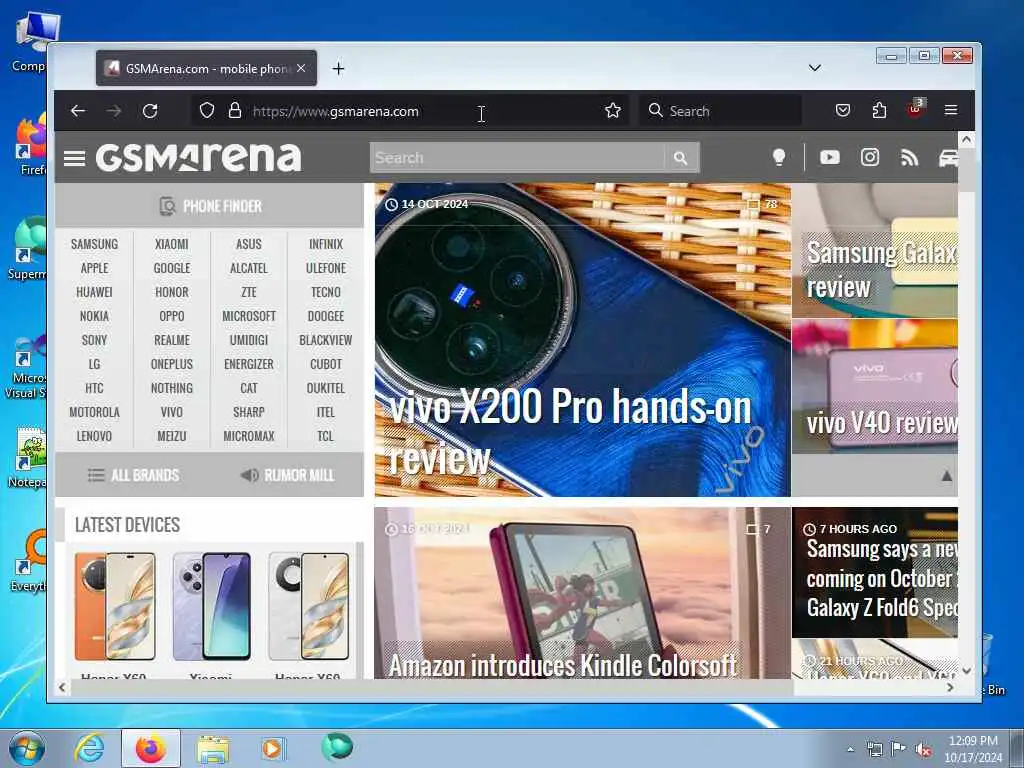1024x768 pixels.
Task: Open the car EV section icon
Action: click(948, 158)
